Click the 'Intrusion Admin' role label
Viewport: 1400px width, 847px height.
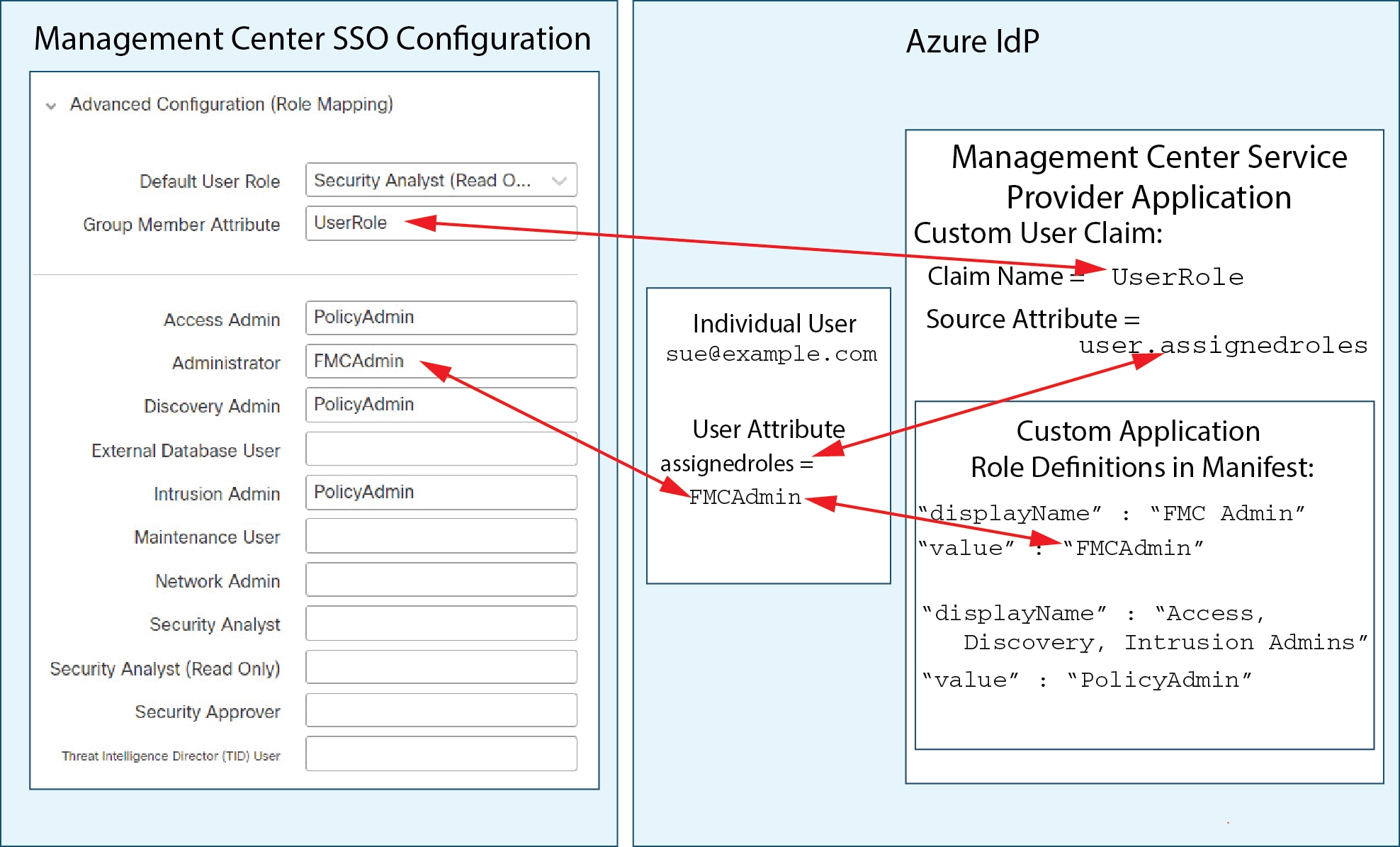(x=217, y=494)
